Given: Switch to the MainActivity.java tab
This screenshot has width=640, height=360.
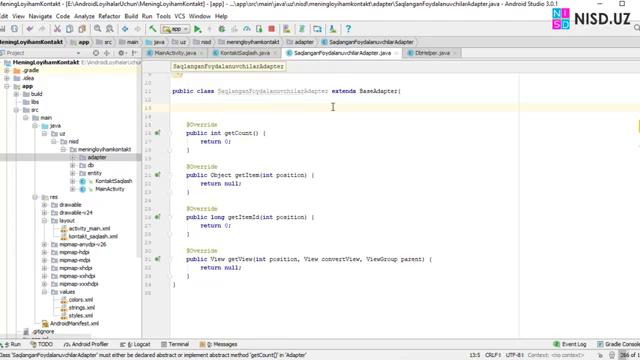Looking at the screenshot, I should pyautogui.click(x=175, y=53).
